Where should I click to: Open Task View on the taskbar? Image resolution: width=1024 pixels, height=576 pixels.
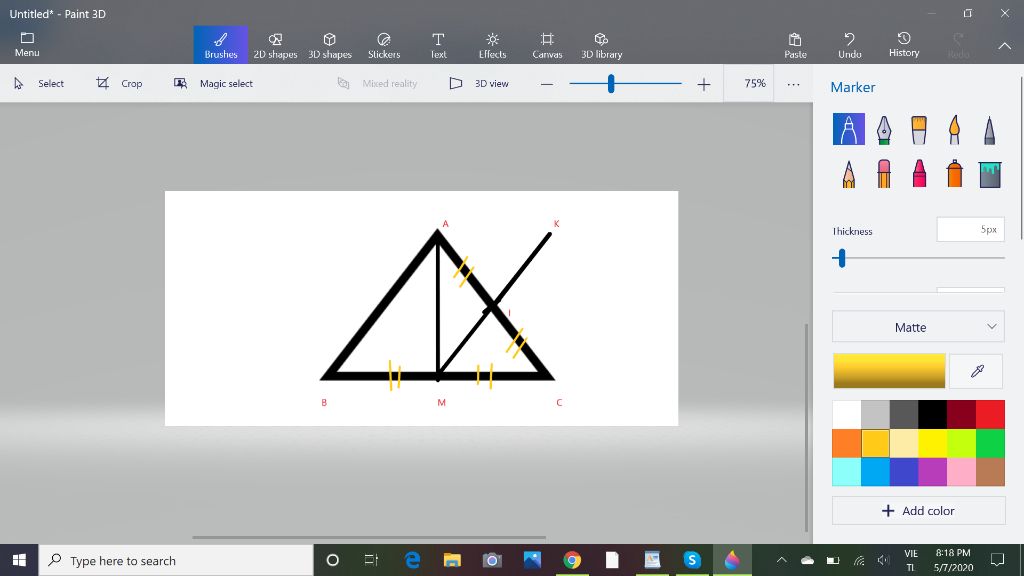pos(372,560)
